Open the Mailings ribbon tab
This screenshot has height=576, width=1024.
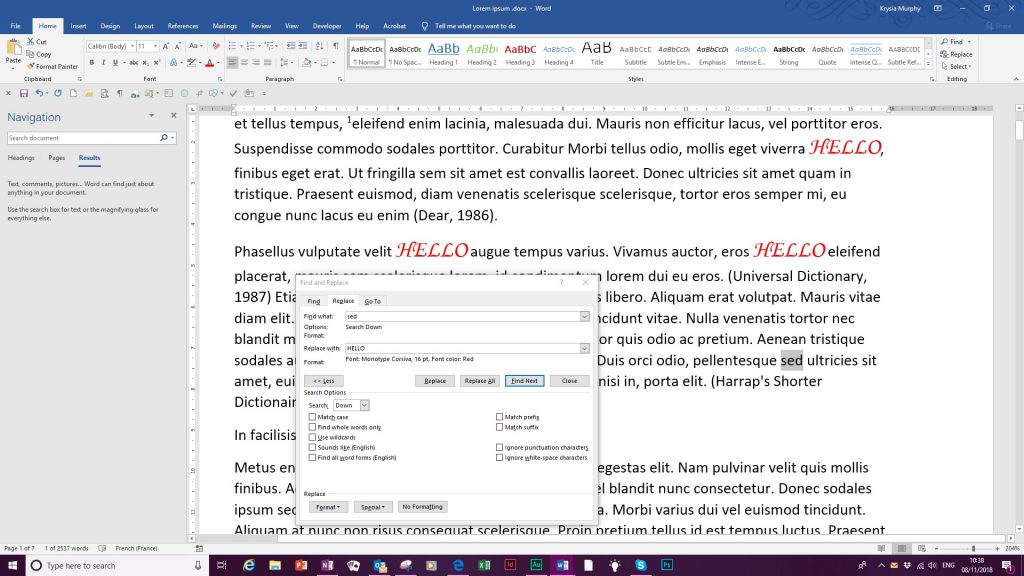[x=227, y=27]
